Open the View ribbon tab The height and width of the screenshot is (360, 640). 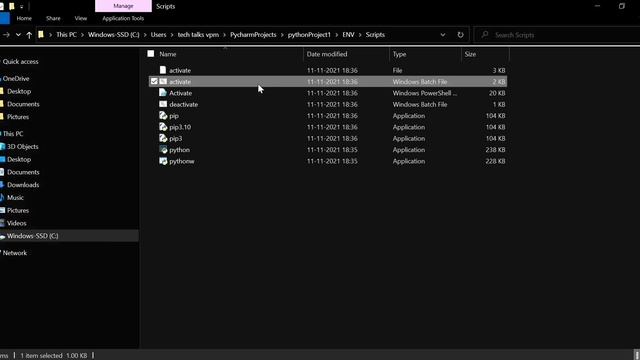coord(81,18)
